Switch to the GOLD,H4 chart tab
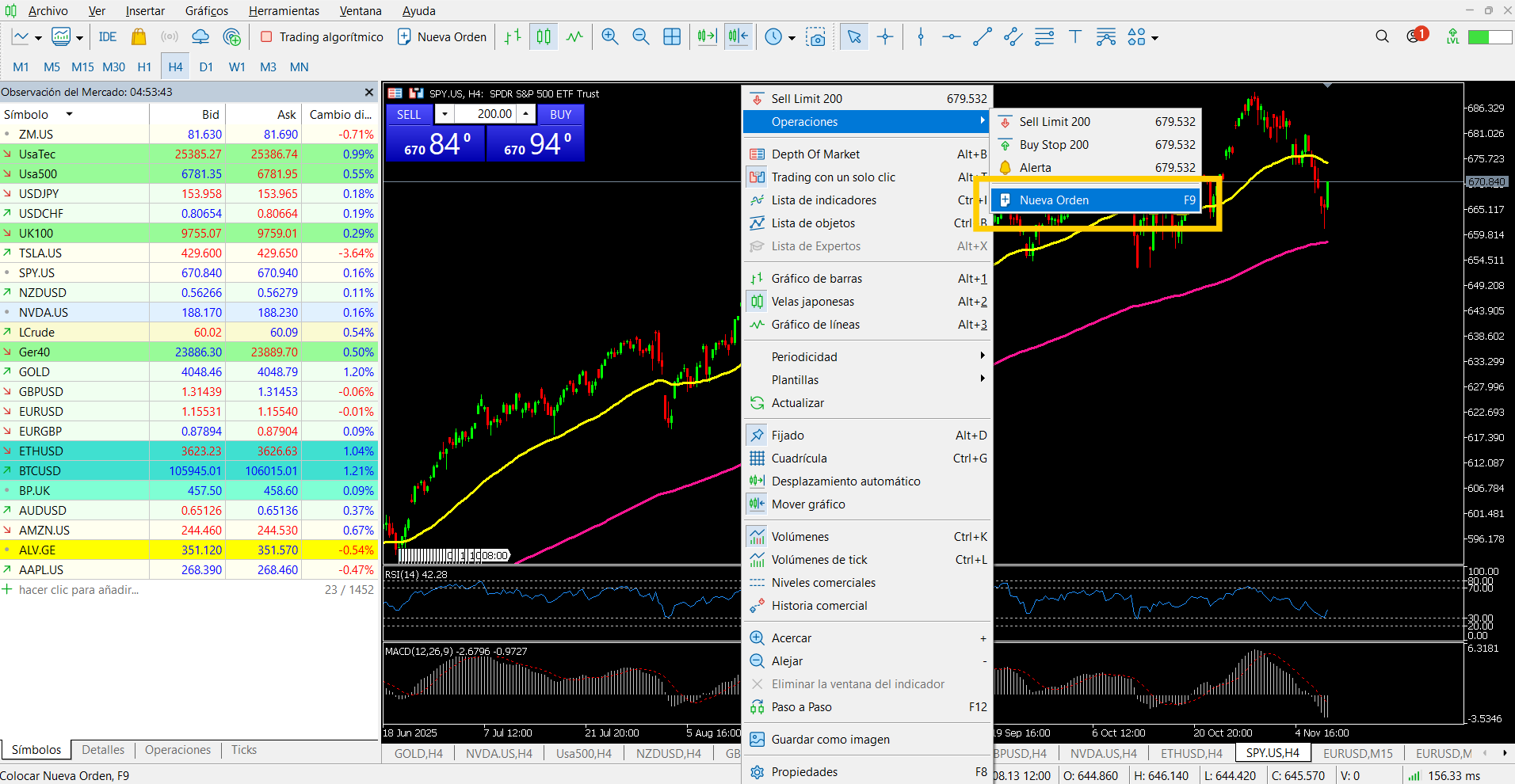 pos(418,753)
